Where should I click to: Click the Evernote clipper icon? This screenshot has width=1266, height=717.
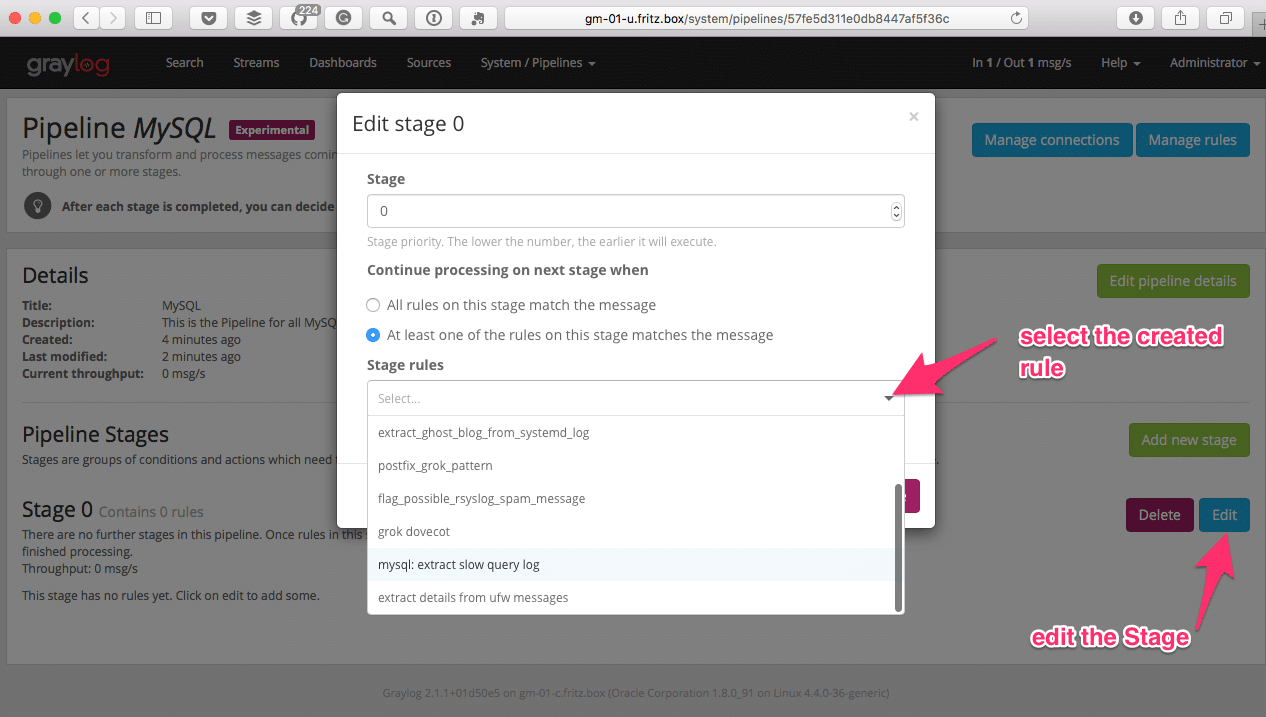(478, 18)
